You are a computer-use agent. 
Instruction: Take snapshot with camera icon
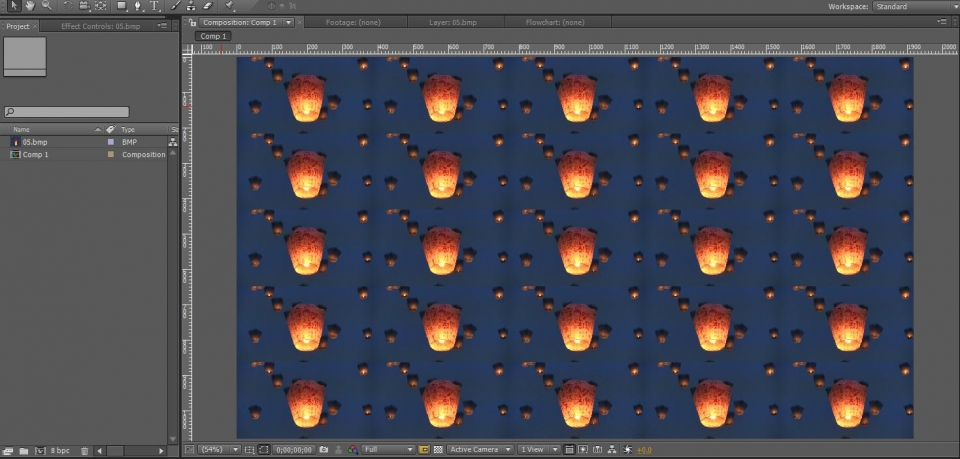click(x=324, y=450)
